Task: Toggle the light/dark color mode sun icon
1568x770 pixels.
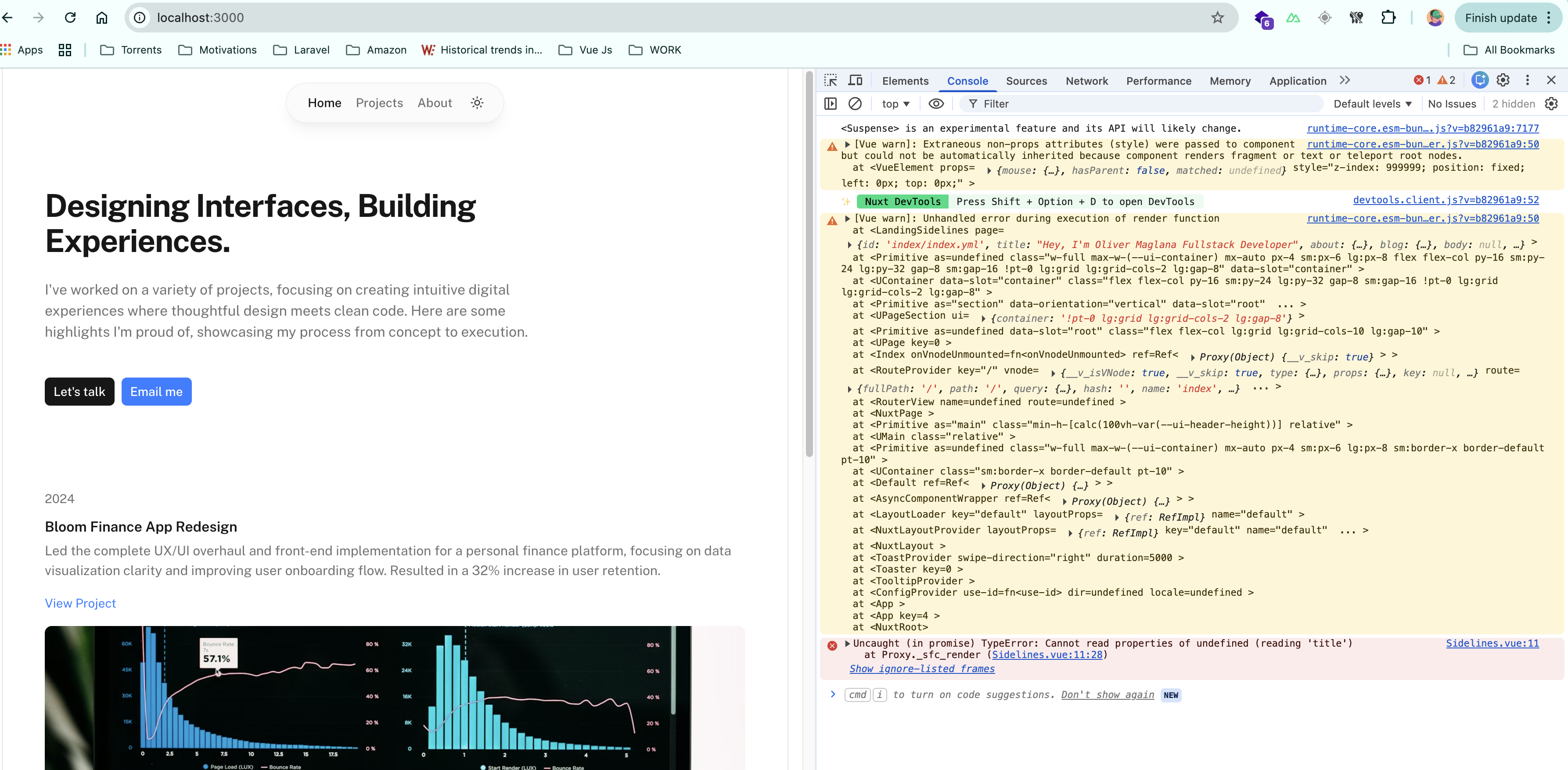Action: [x=477, y=103]
